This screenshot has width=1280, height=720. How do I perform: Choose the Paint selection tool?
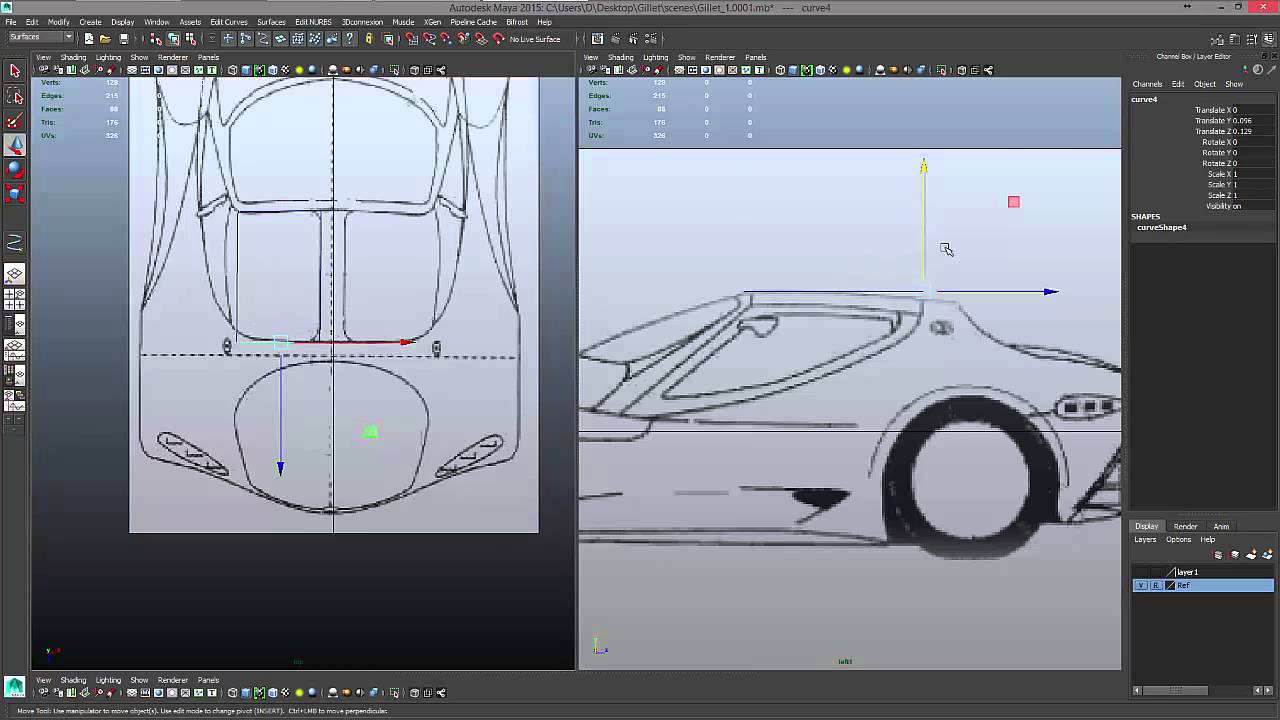click(x=14, y=121)
